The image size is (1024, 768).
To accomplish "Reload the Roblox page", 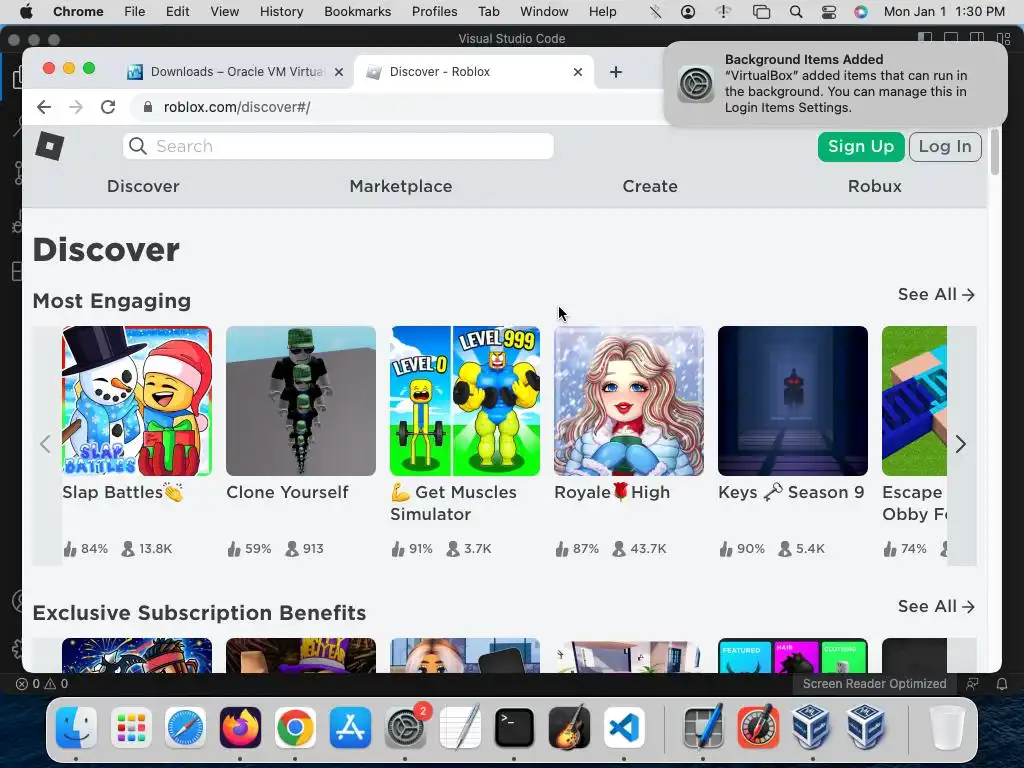I will pyautogui.click(x=108, y=107).
